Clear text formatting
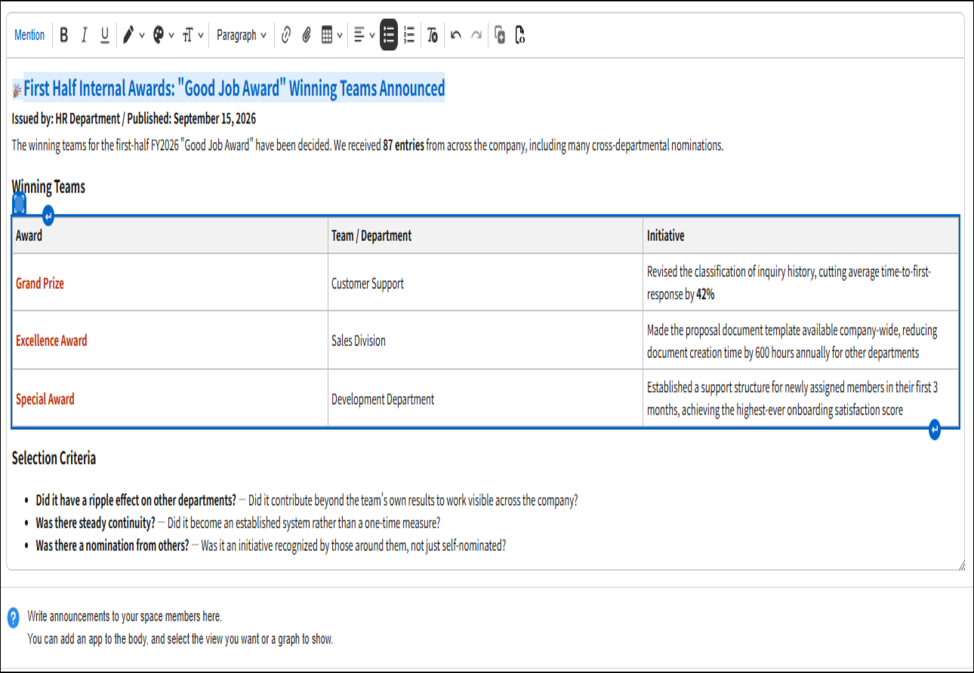Viewport: 974px width, 673px height. pyautogui.click(x=432, y=35)
